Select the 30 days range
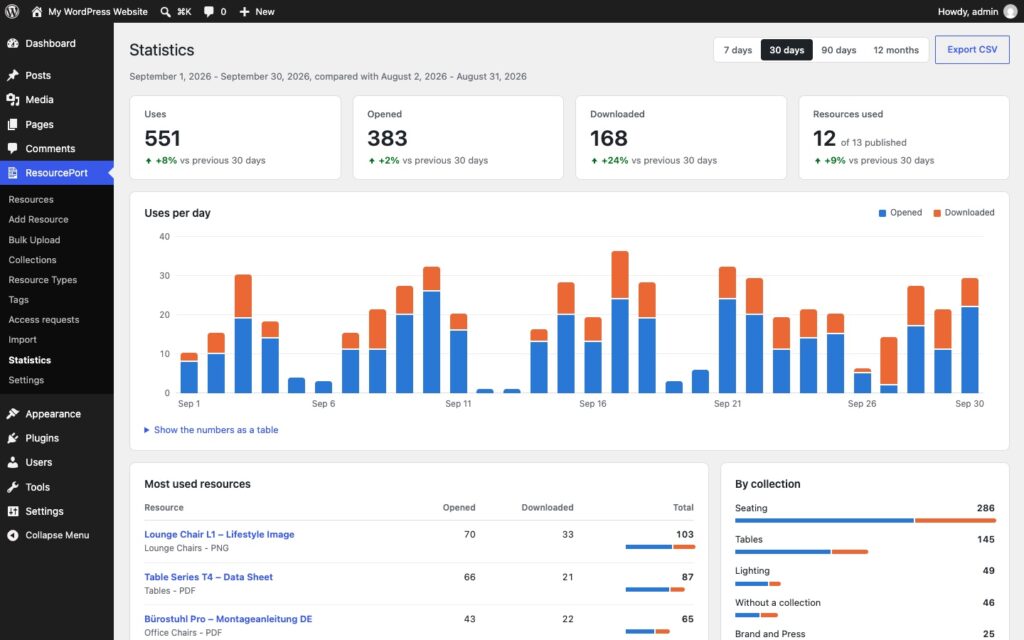The image size is (1024, 640). coord(786,50)
